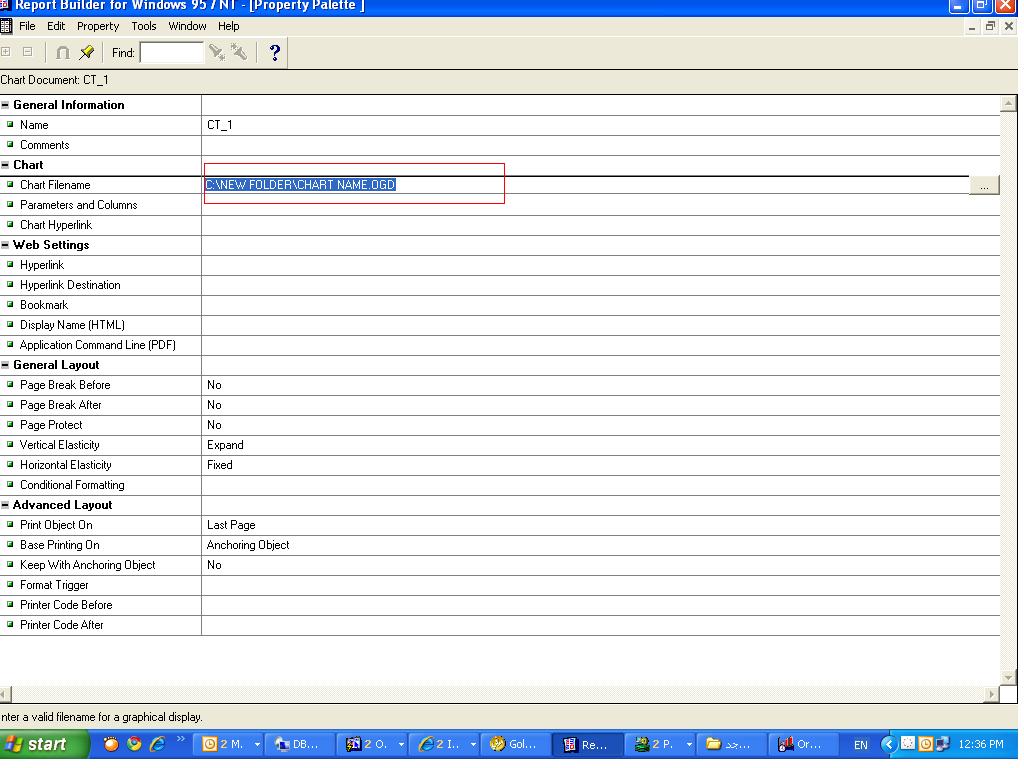The image size is (1024, 768).
Task: Click the browse button for Chart Filename
Action: [984, 185]
